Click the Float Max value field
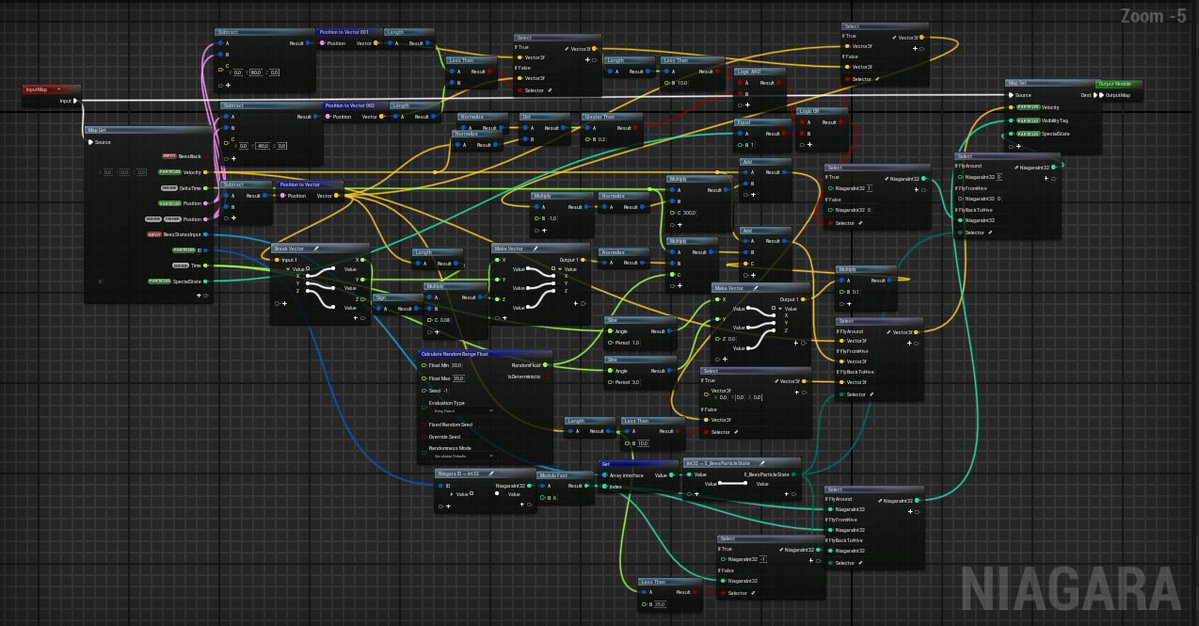1199x626 pixels. pos(458,378)
